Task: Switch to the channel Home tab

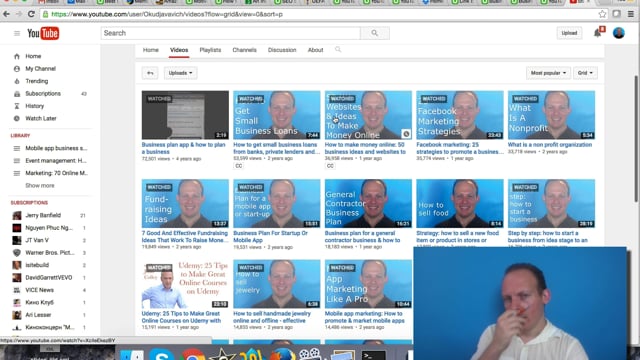Action: 151,50
